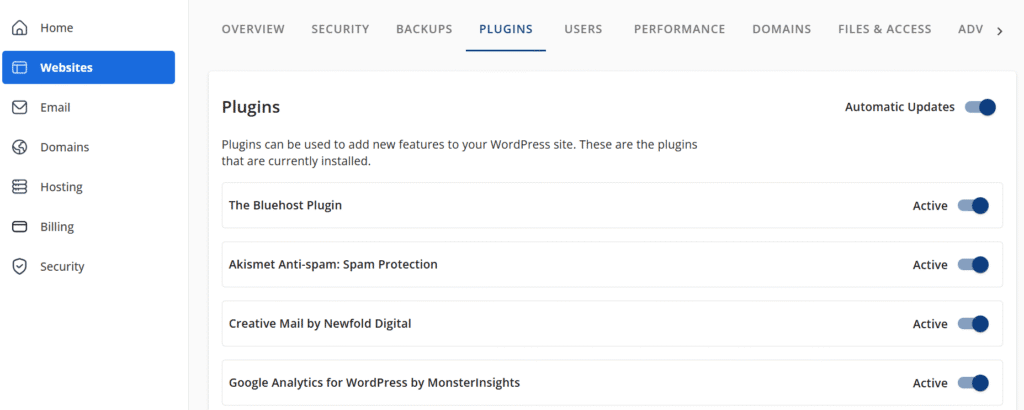Click "Creative Mail by Newfold Digital" text
This screenshot has width=1024, height=410.
pos(320,323)
